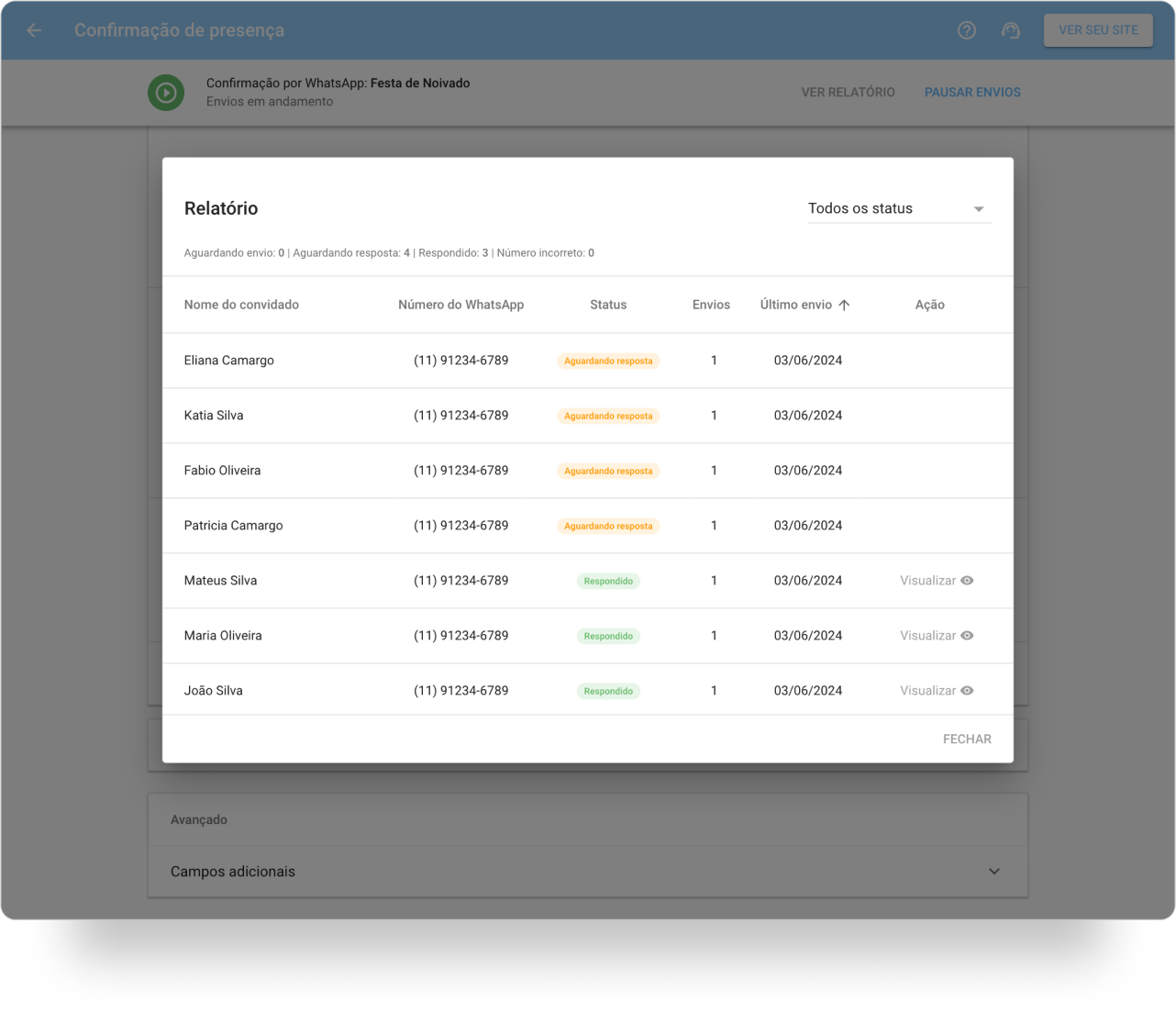The image size is (1176, 1012).
Task: Click Aguardando resposta badge for Eliana Camargo
Action: point(608,361)
